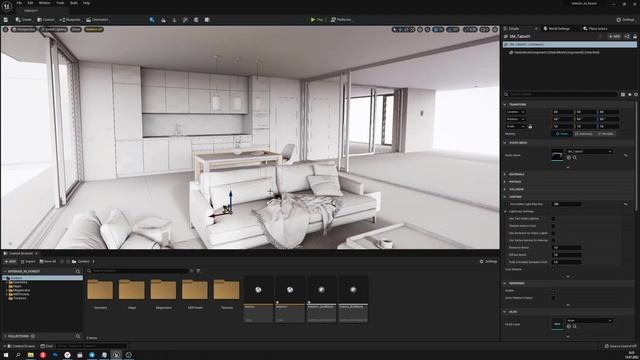Screen dimensions: 640x360
Task: Click the Overridden Light Map Res field
Action: pyautogui.click(x=567, y=204)
